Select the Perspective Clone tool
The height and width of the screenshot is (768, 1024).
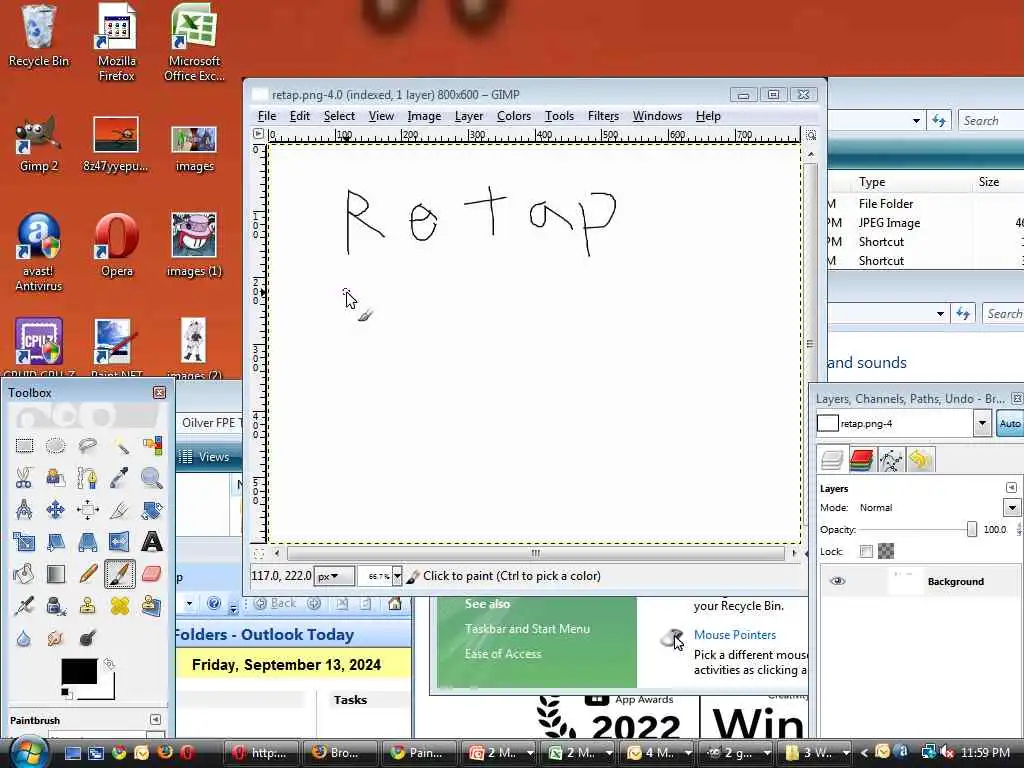[152, 605]
